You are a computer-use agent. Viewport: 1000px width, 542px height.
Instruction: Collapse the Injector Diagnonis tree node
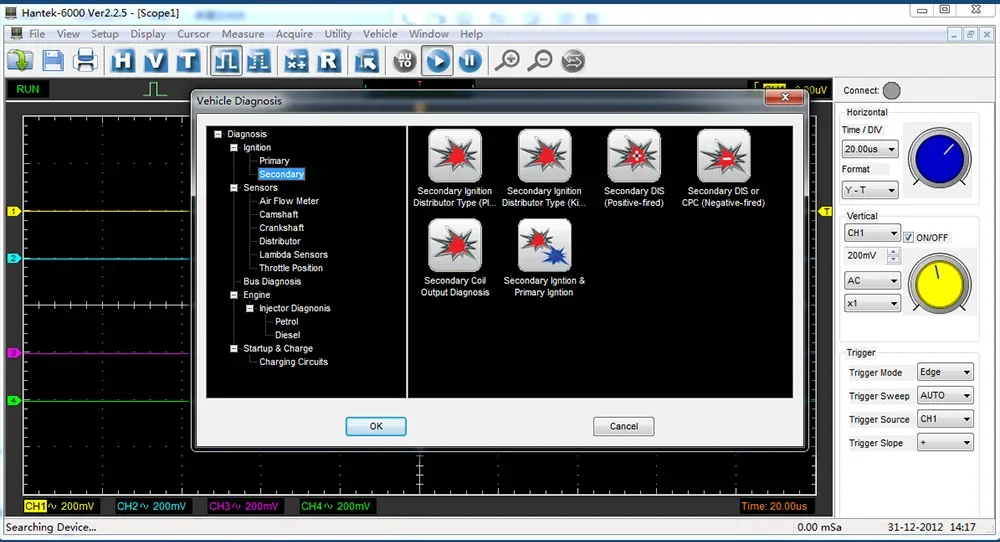click(249, 309)
